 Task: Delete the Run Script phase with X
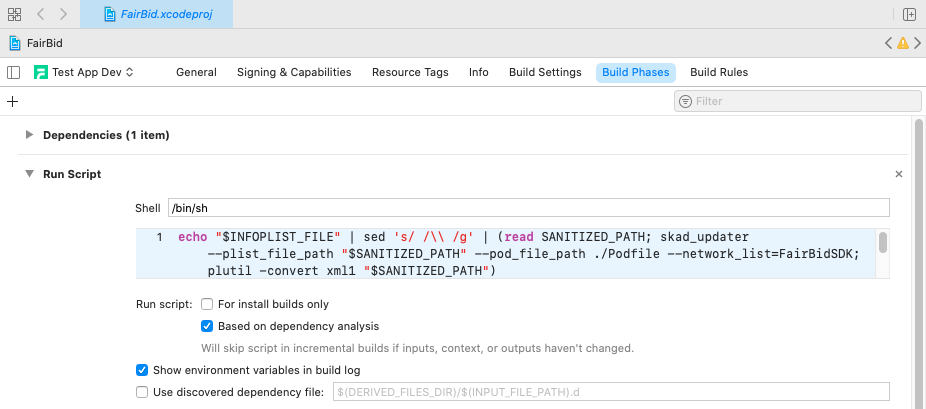coord(899,174)
